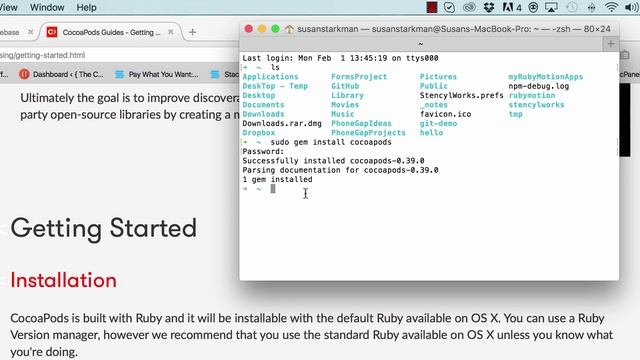Click 'Downloads.rar.dmg' in Terminal output
The width and height of the screenshot is (640, 360).
pos(282,123)
